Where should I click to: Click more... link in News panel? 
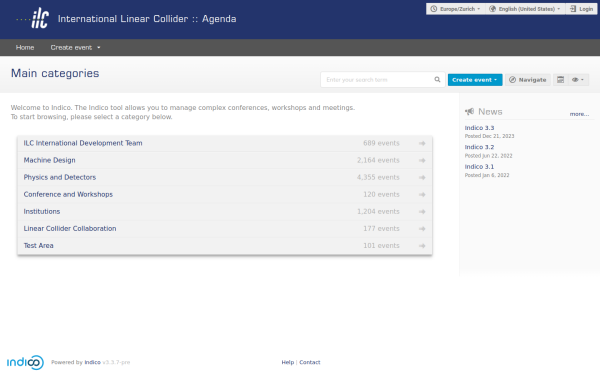[x=579, y=114]
